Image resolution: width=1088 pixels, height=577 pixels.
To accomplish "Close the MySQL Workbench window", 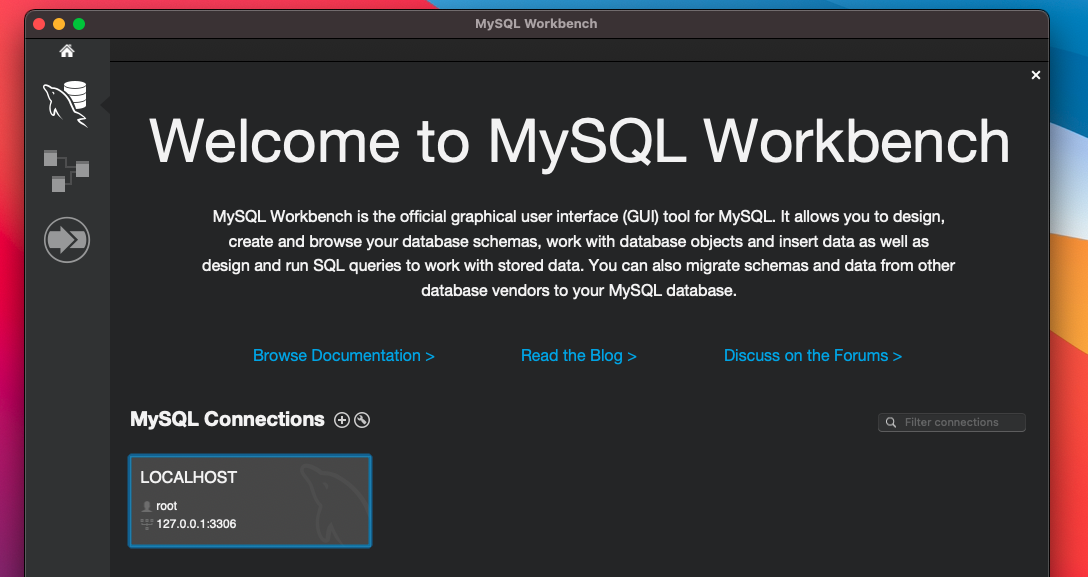I will (39, 24).
